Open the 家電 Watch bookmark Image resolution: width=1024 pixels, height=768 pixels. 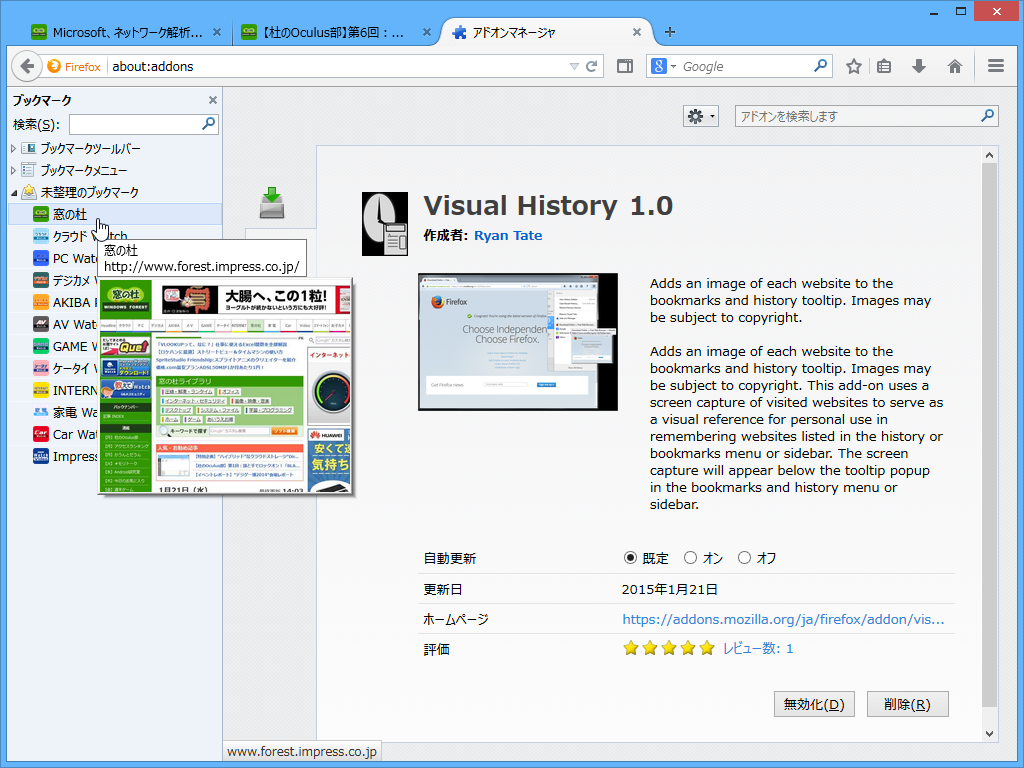64,413
